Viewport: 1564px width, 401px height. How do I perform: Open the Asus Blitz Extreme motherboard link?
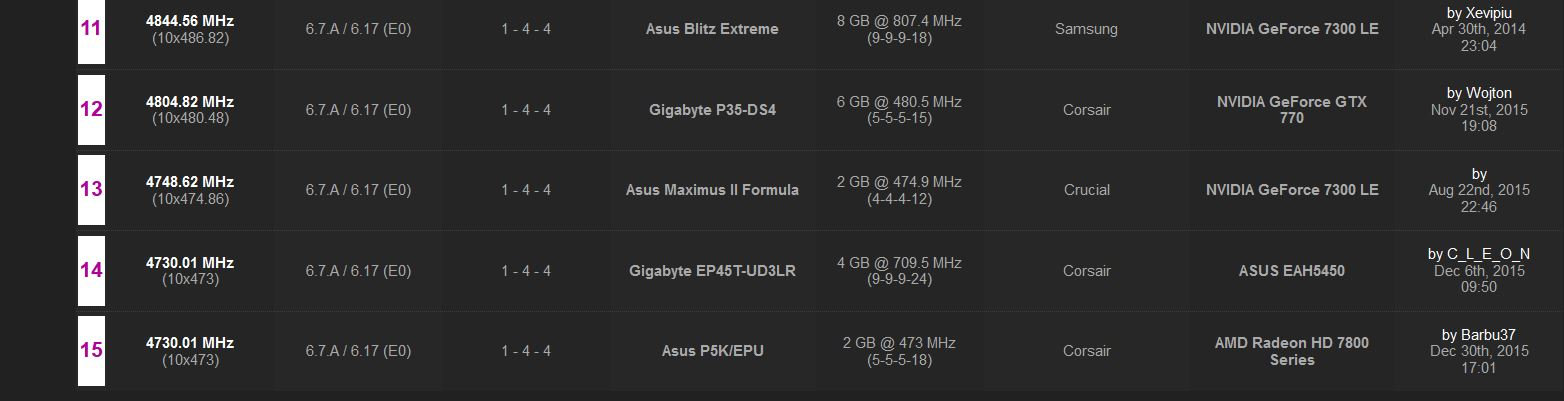712,29
